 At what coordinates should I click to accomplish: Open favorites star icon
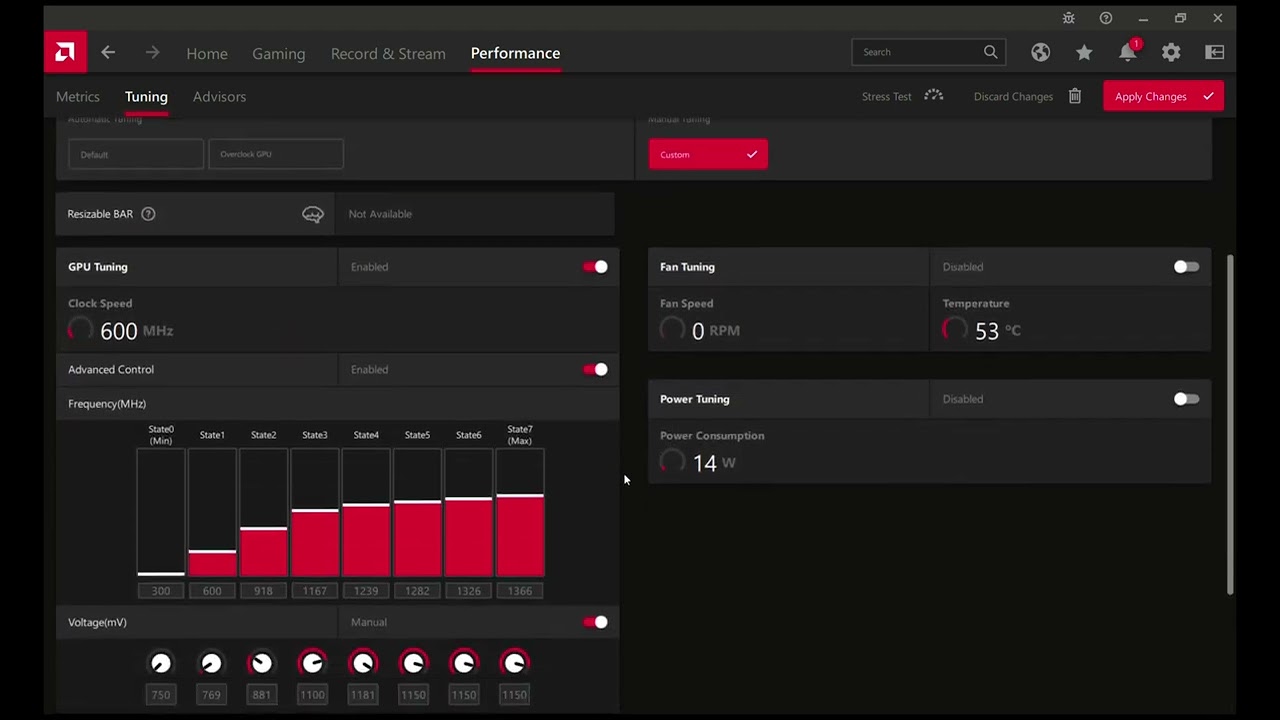(x=1084, y=52)
